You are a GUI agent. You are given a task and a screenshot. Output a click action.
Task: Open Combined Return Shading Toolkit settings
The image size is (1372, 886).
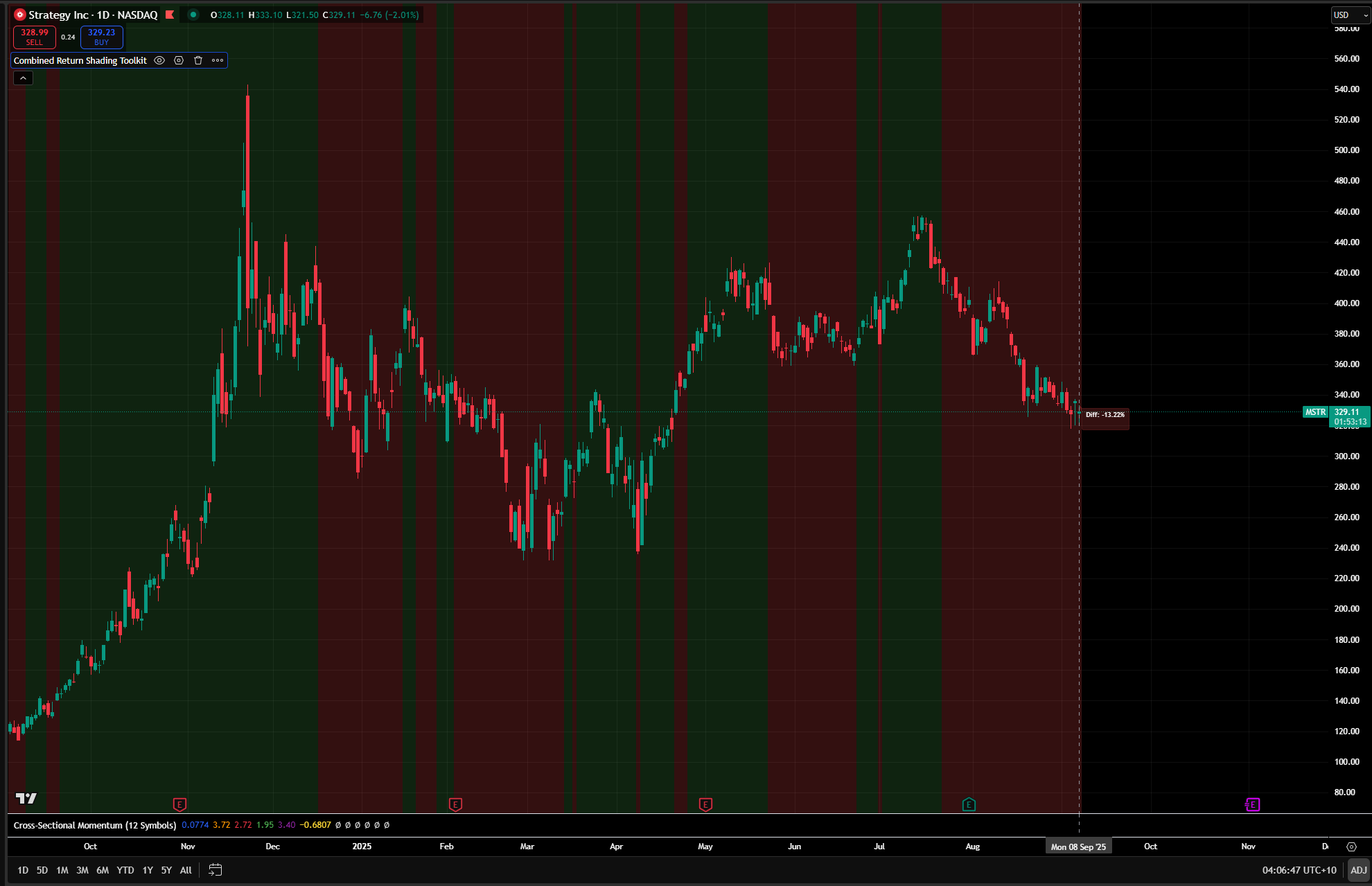click(x=179, y=60)
